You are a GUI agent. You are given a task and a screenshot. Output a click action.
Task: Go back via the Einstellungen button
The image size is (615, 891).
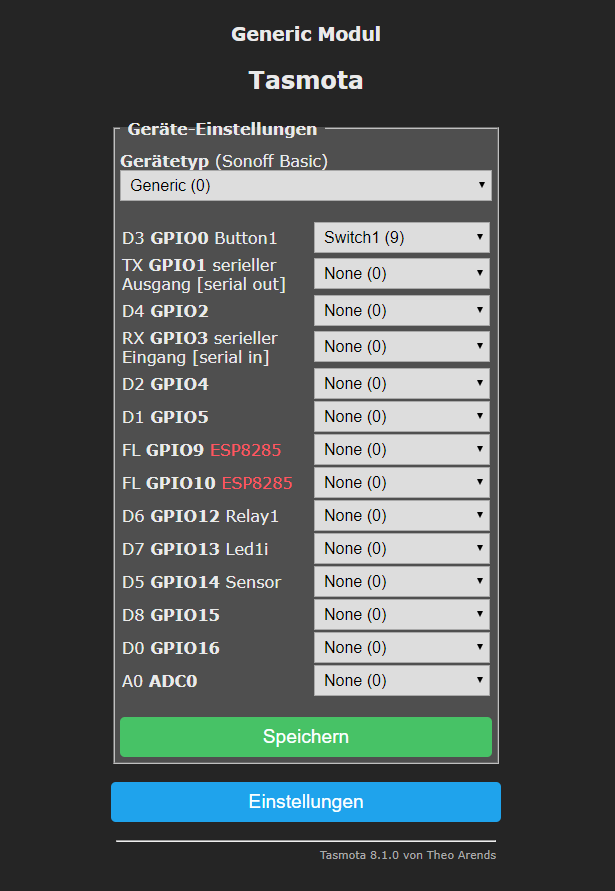pos(305,802)
